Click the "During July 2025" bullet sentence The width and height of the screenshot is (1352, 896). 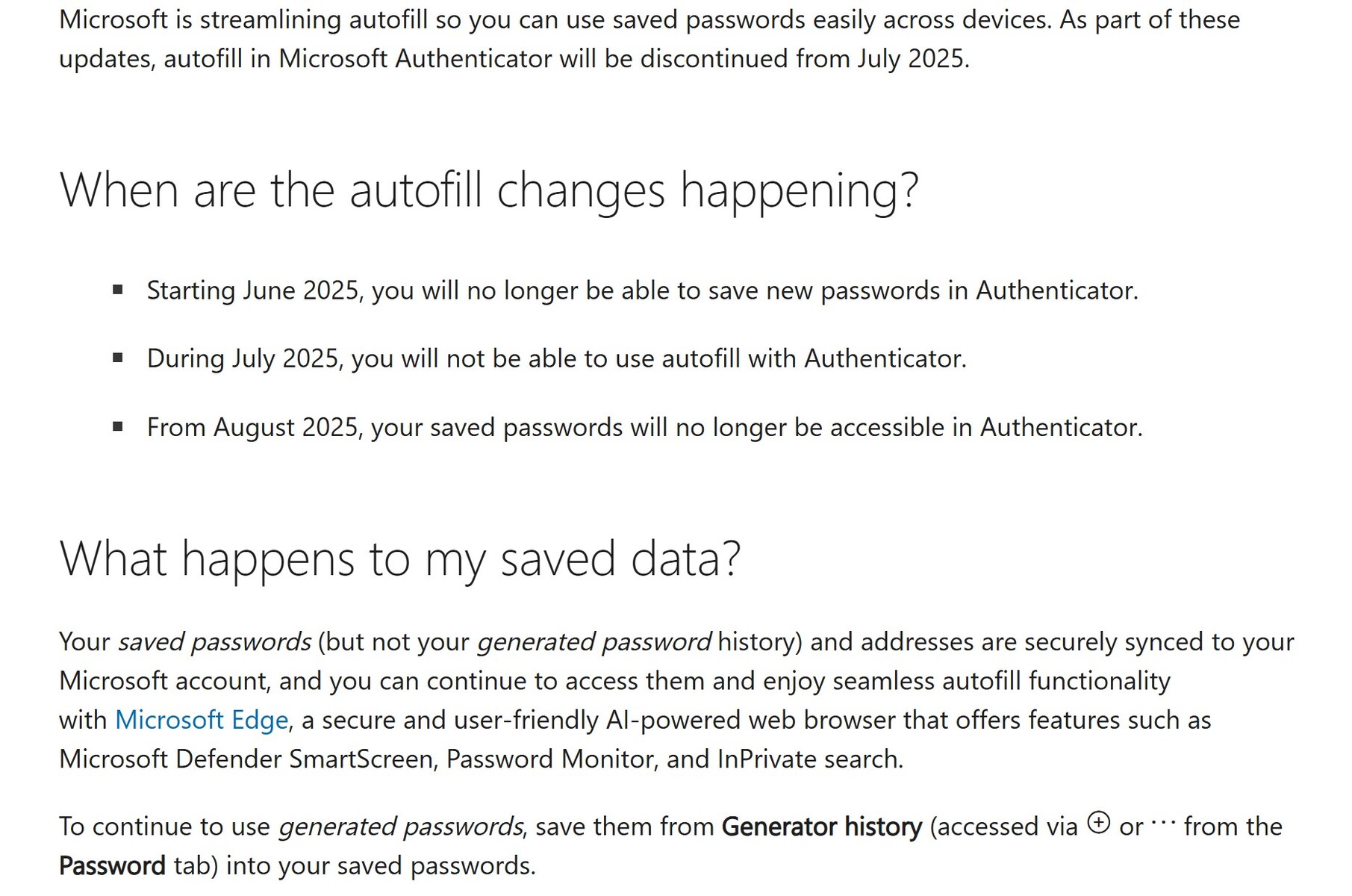[556, 359]
